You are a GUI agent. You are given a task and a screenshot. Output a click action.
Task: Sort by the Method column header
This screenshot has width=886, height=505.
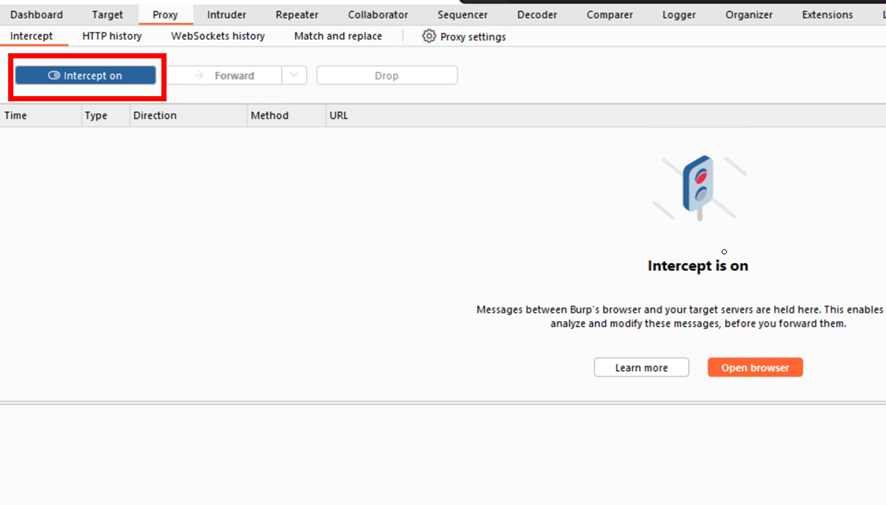pyautogui.click(x=286, y=115)
